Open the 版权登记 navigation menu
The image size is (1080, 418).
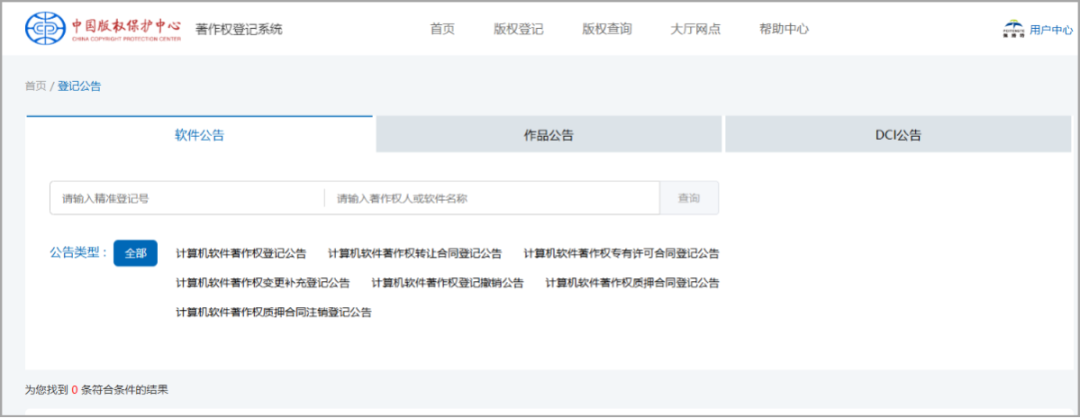pos(518,29)
